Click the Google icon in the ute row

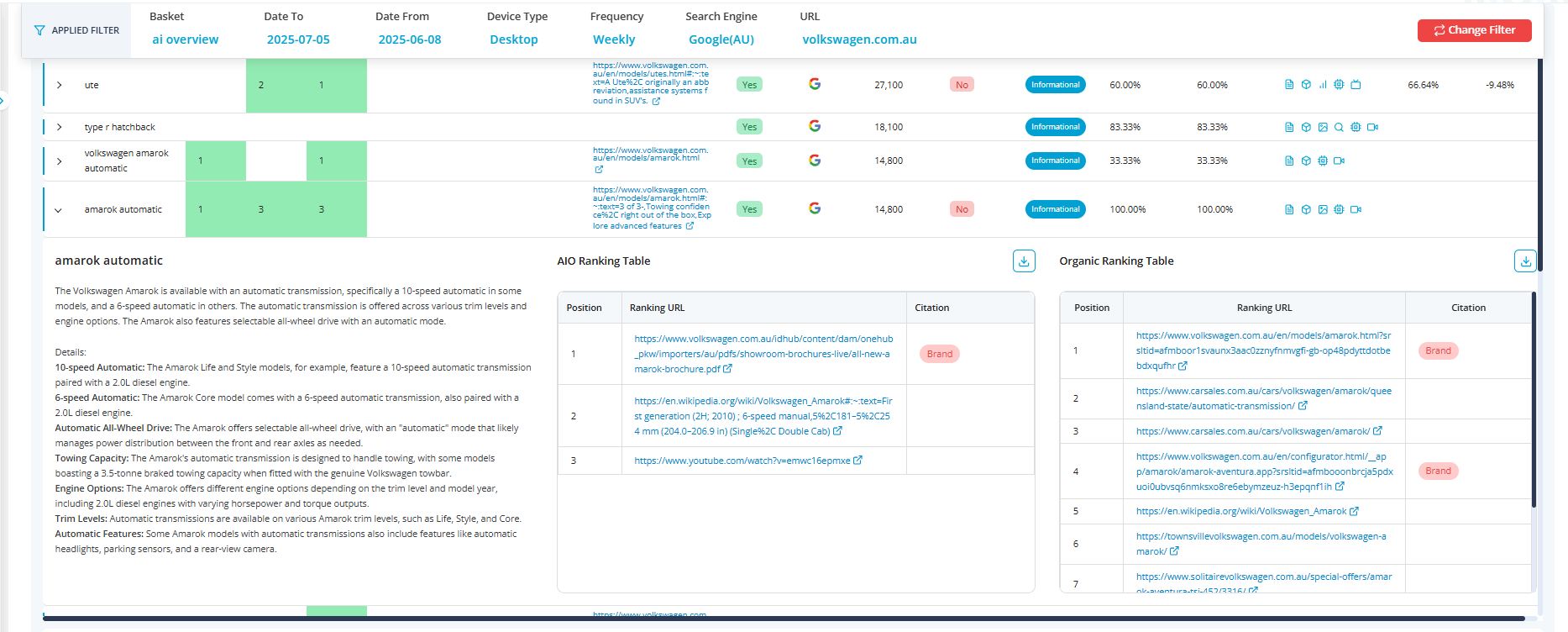pos(815,84)
